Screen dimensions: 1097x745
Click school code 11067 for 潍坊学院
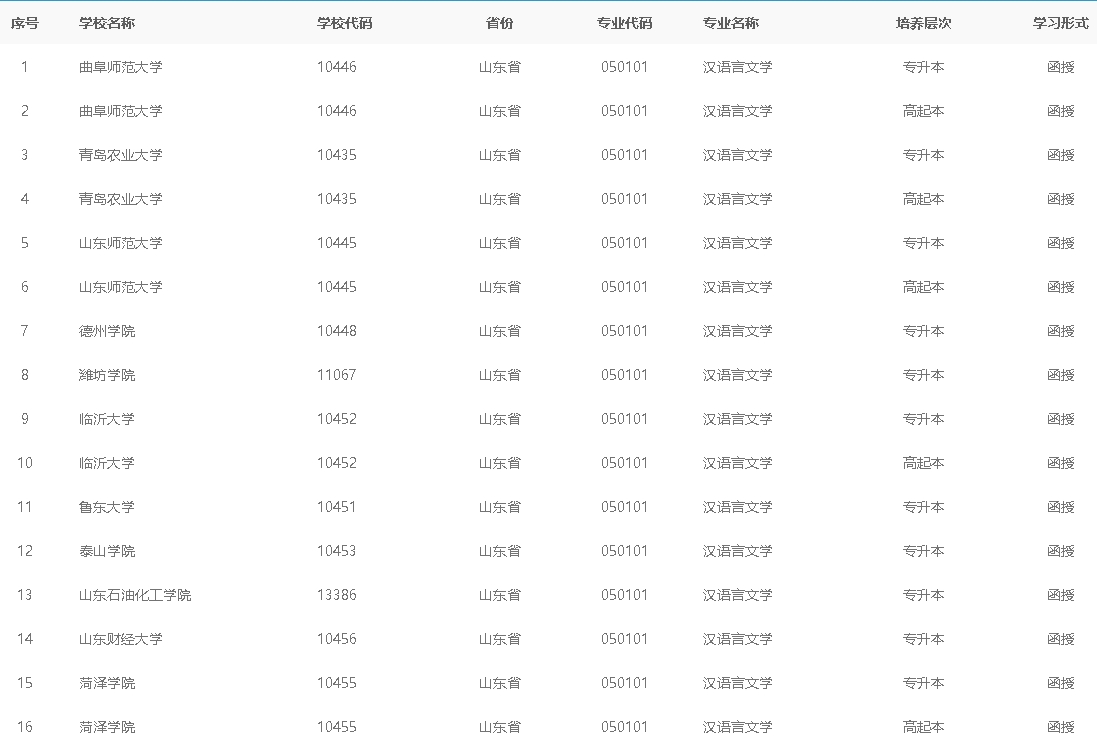coord(337,375)
